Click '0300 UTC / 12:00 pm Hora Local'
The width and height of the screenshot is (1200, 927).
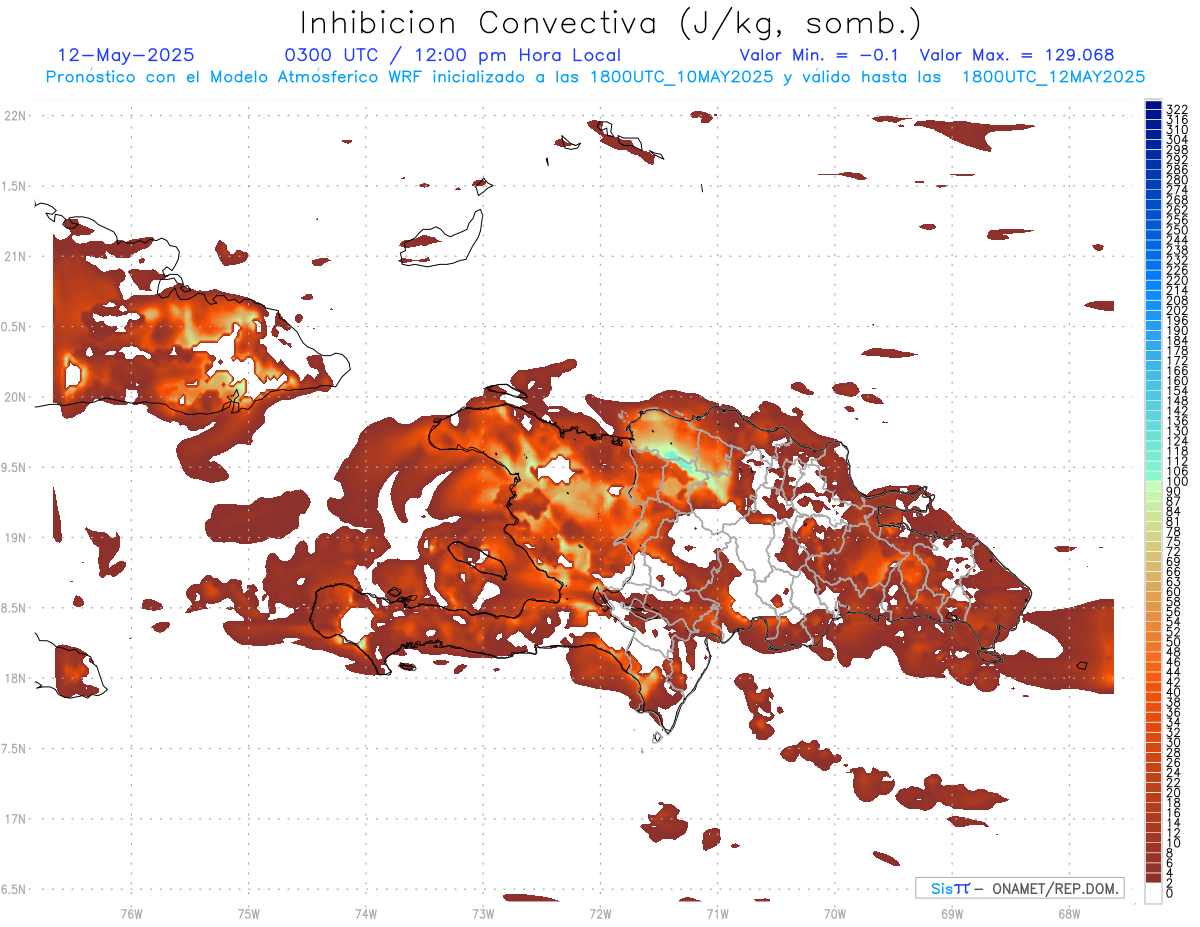click(451, 55)
